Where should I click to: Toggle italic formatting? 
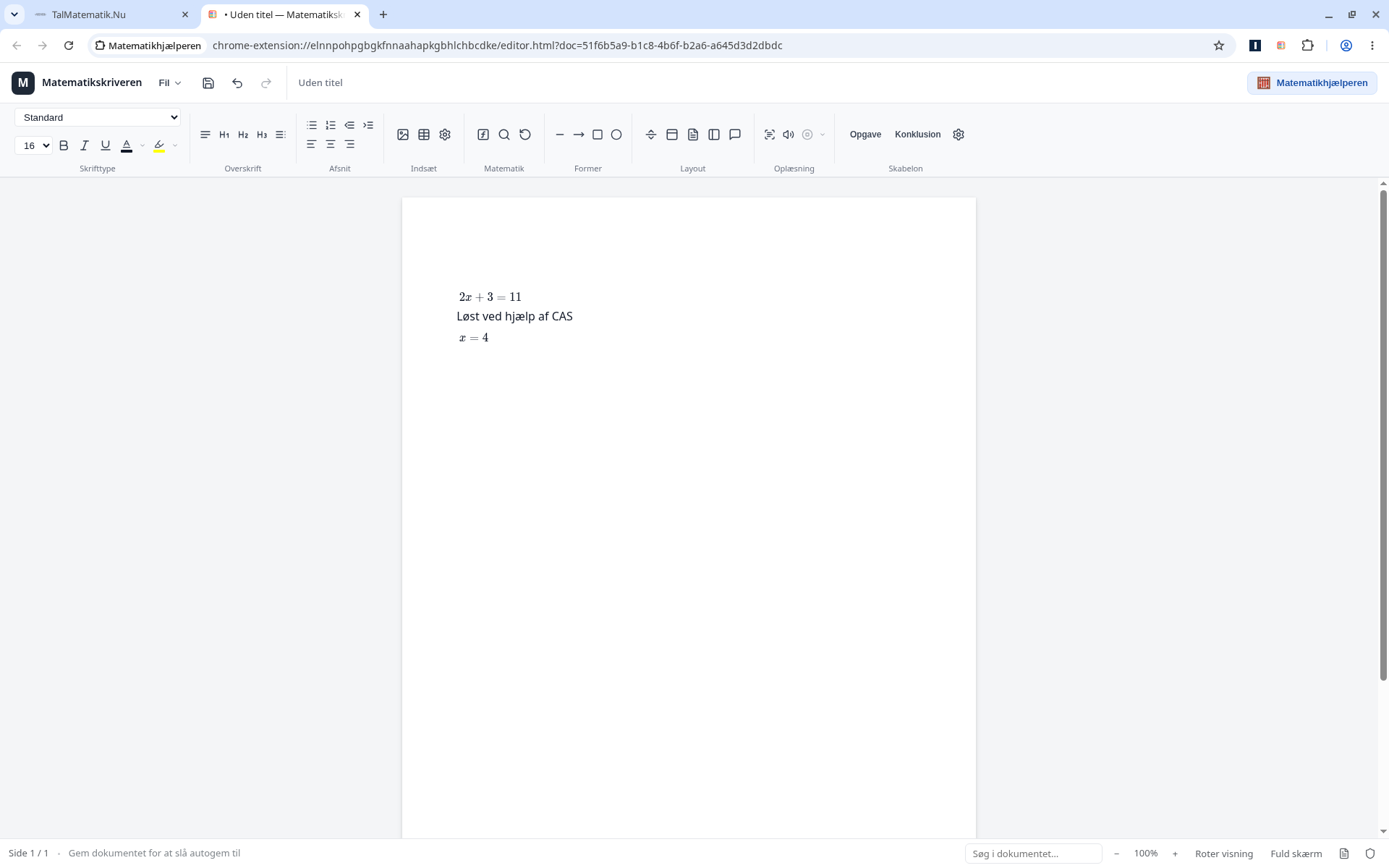85,145
